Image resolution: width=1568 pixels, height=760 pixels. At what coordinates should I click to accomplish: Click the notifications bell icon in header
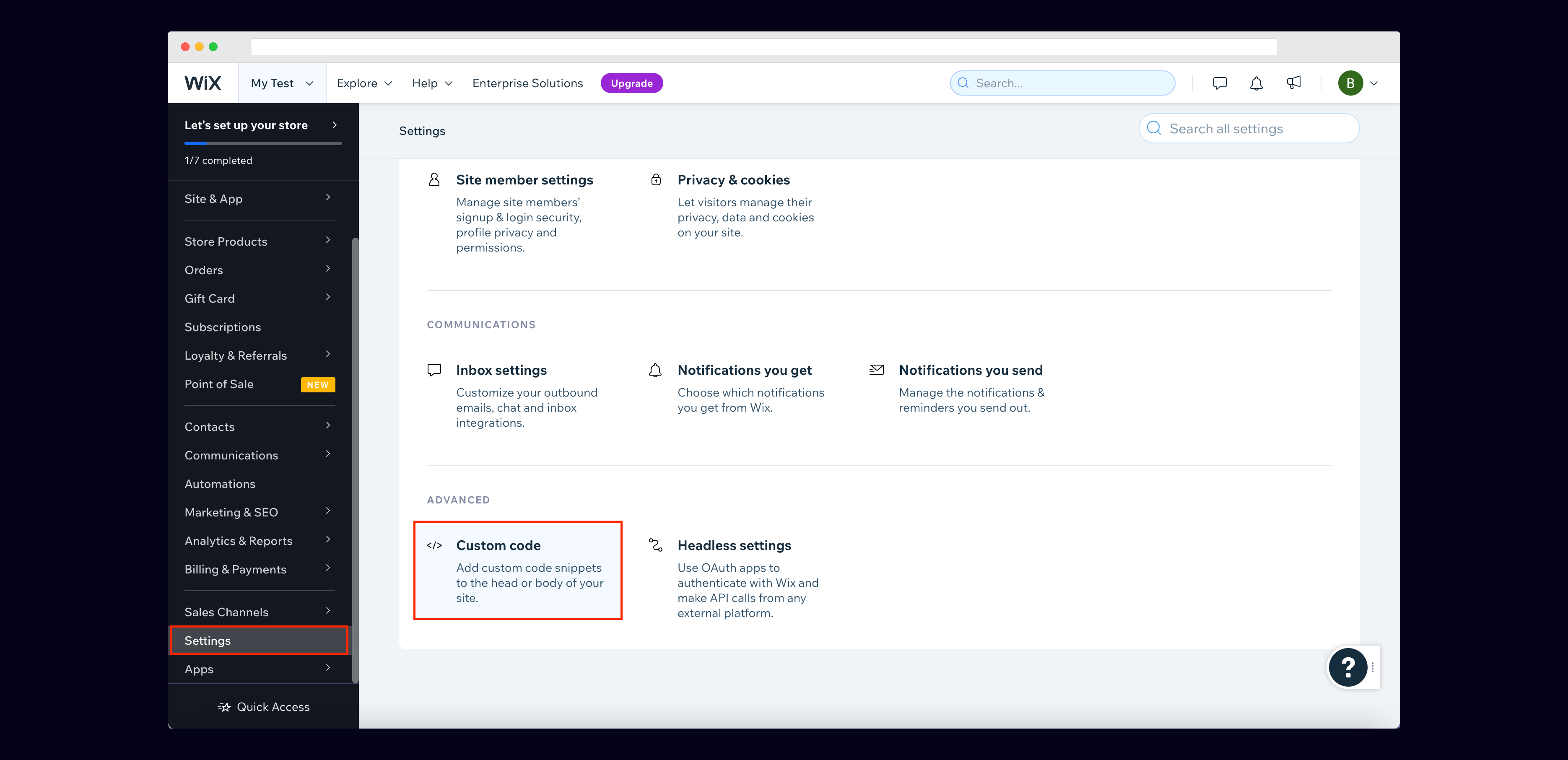[1256, 83]
